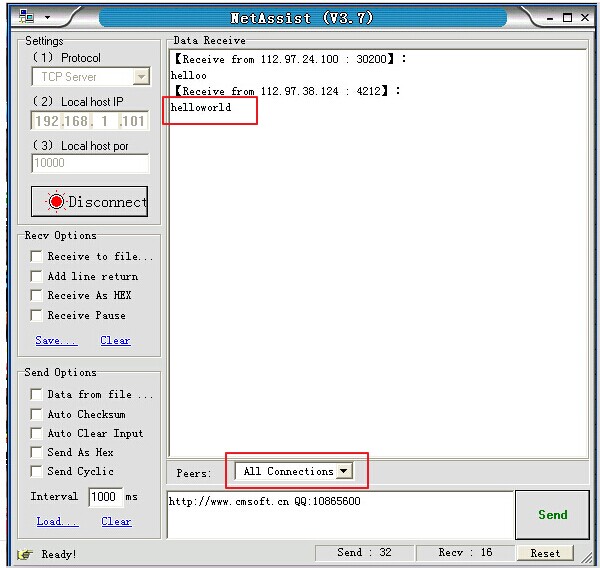Close the NetAssist window

click(585, 17)
